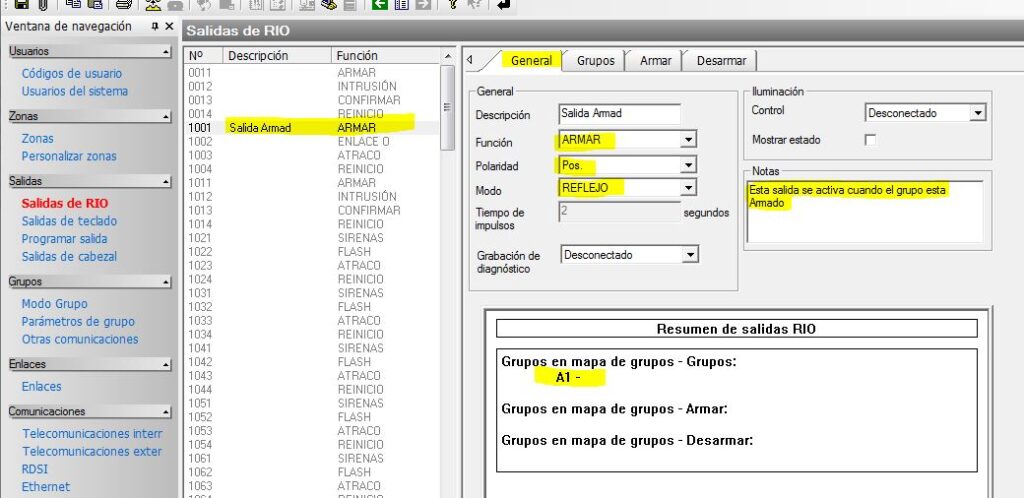Click the output list scroll-up arrow
The height and width of the screenshot is (498, 1024).
tap(447, 57)
